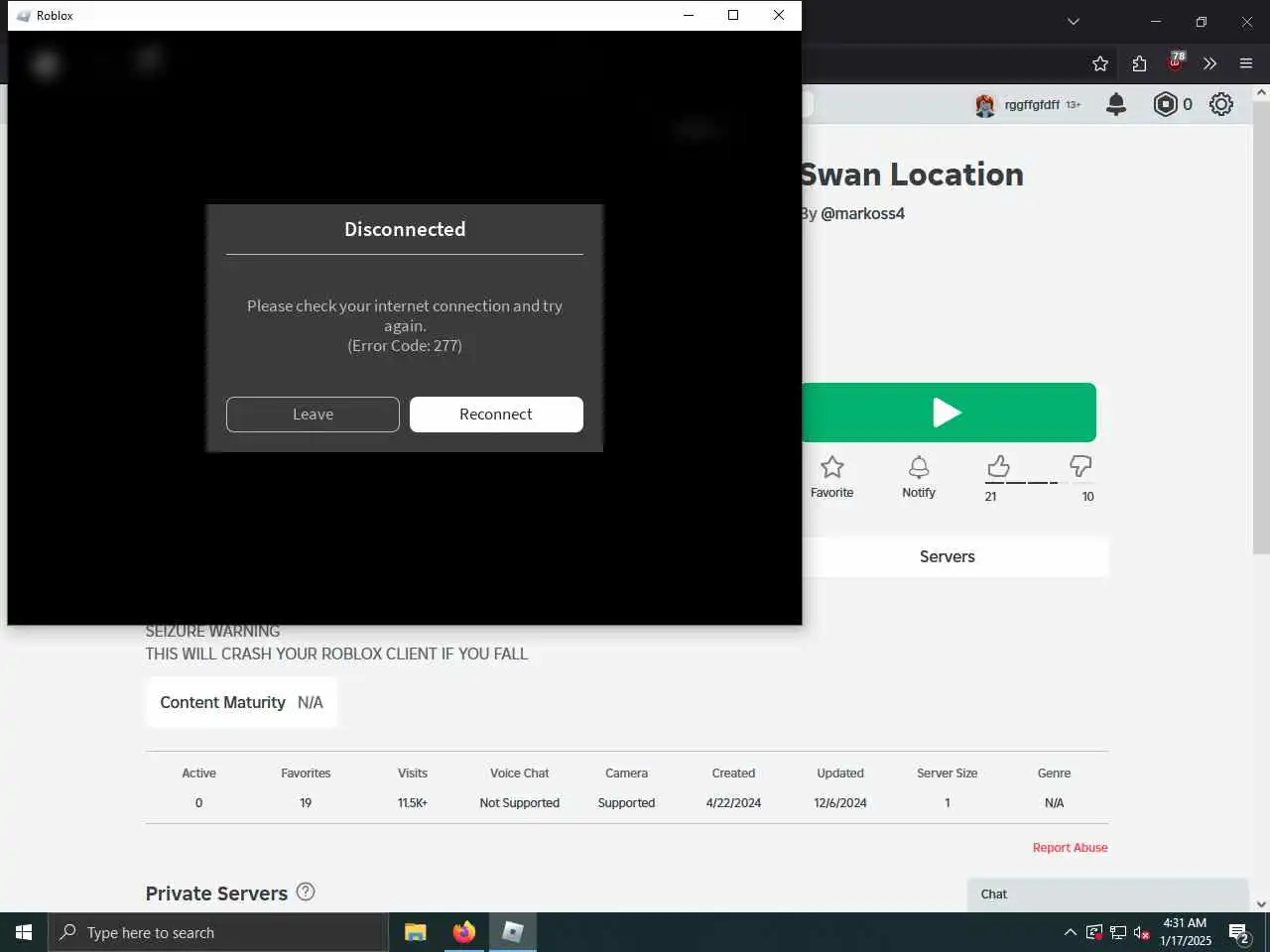The width and height of the screenshot is (1270, 952).
Task: Open the network tray icon
Action: click(x=1118, y=932)
